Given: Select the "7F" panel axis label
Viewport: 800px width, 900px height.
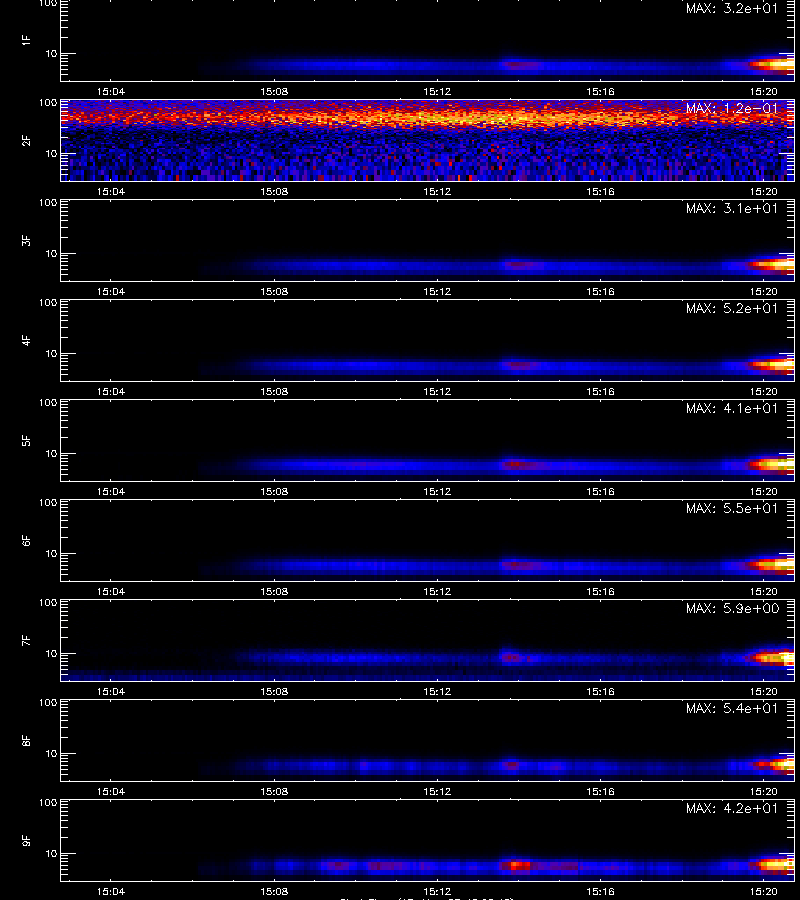Looking at the screenshot, I should 26,640.
